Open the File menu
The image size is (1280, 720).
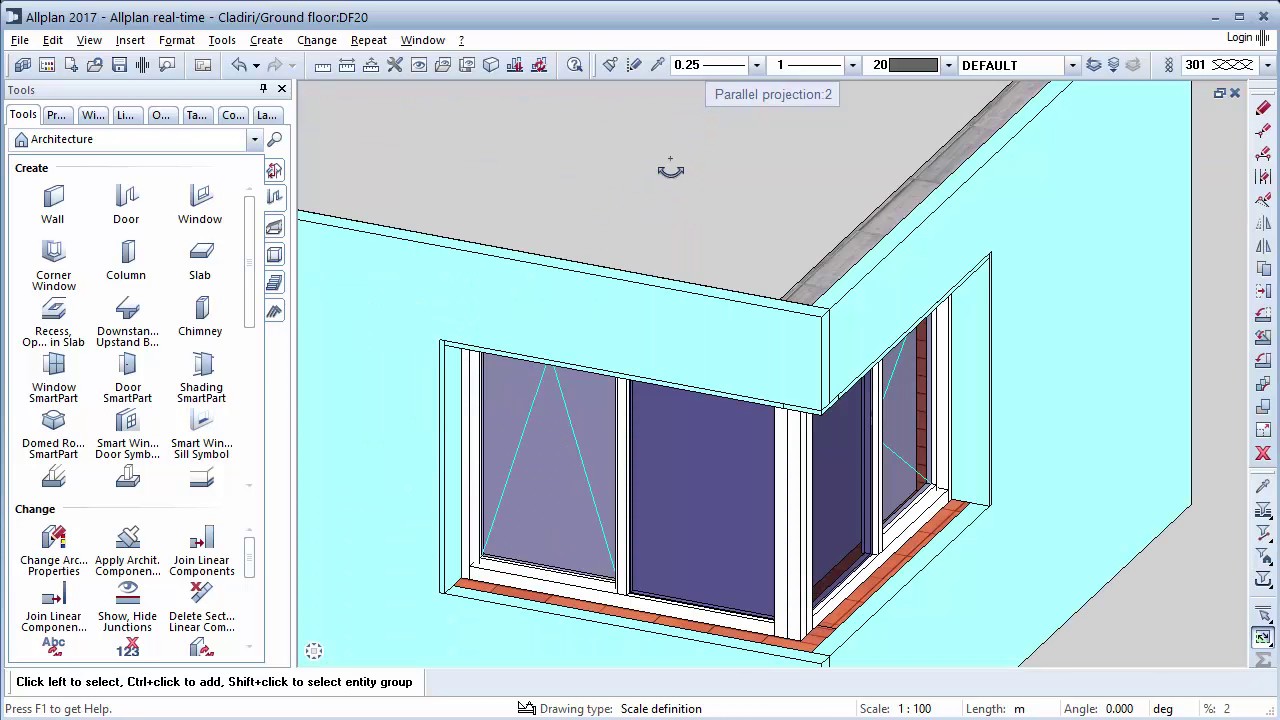click(20, 40)
